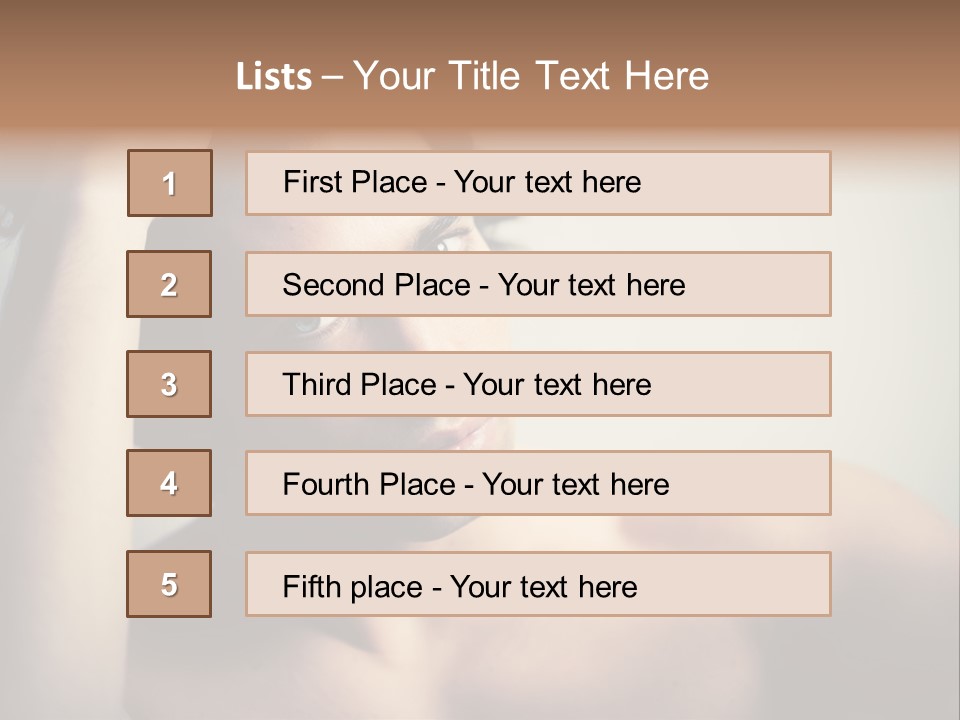Click the word "Third" in the list
Screen dimensions: 960x720
(318, 385)
